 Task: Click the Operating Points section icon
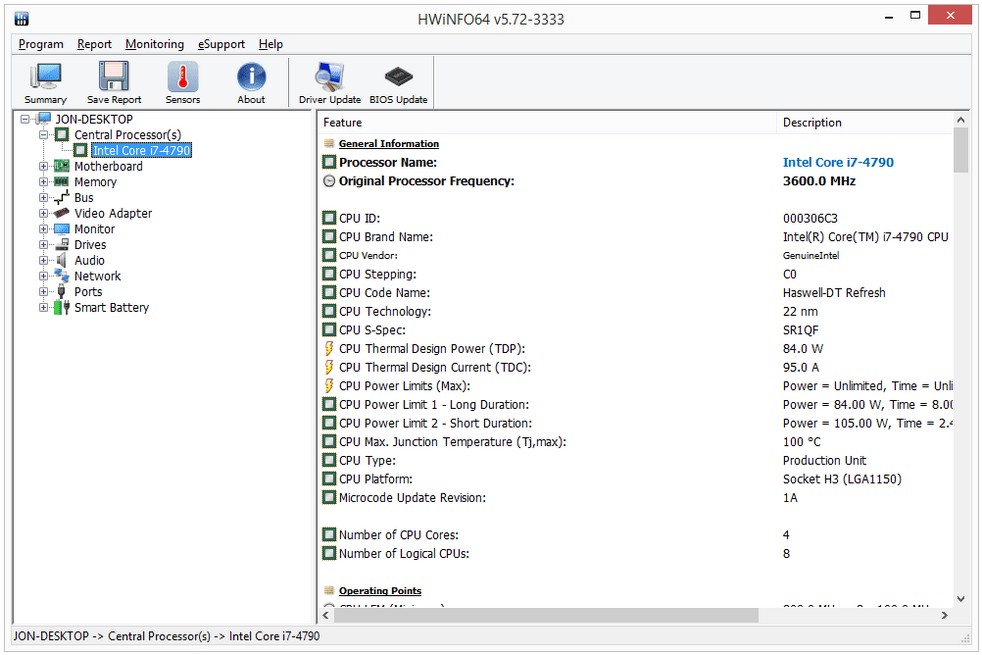(x=329, y=591)
